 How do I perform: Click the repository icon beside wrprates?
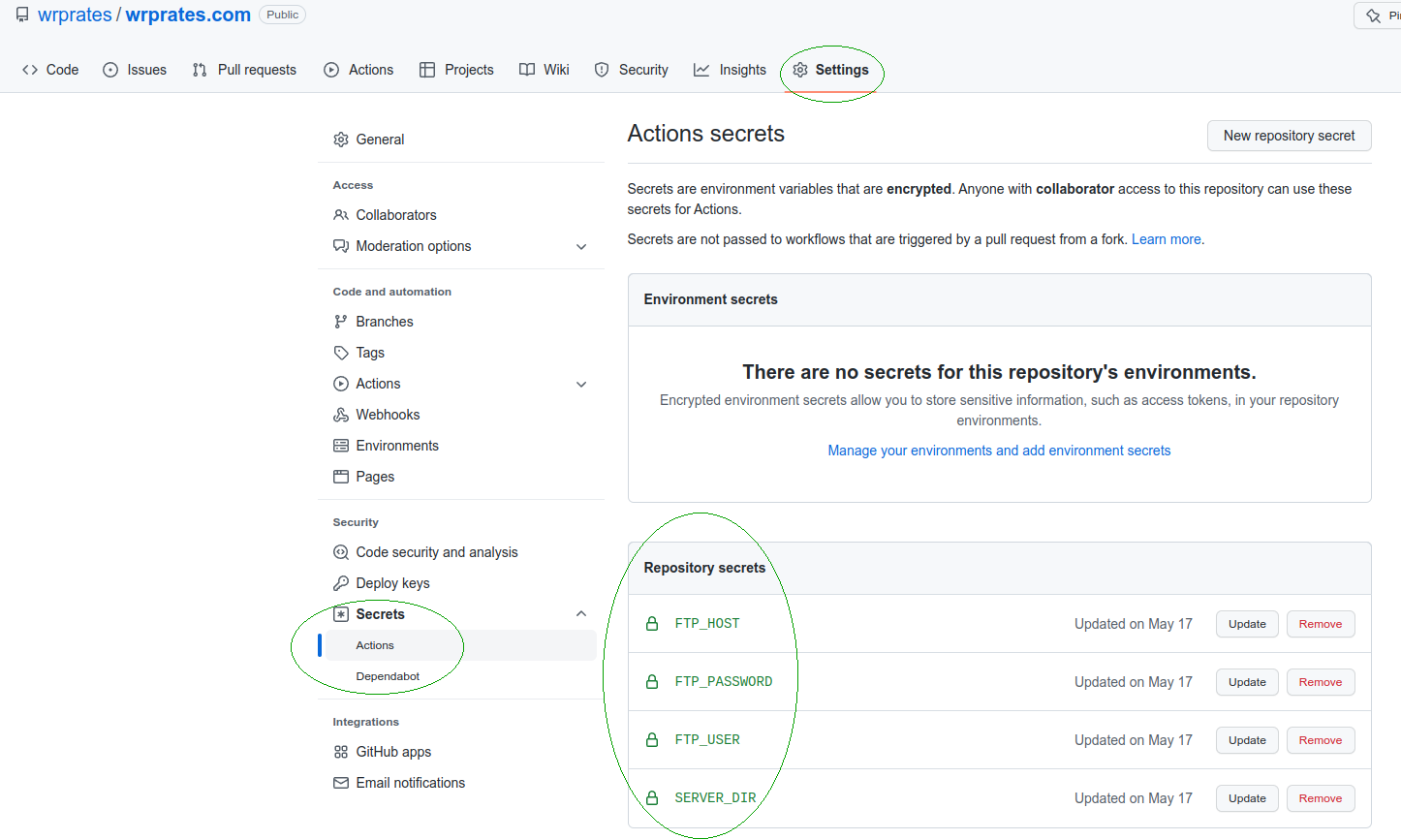(x=22, y=15)
